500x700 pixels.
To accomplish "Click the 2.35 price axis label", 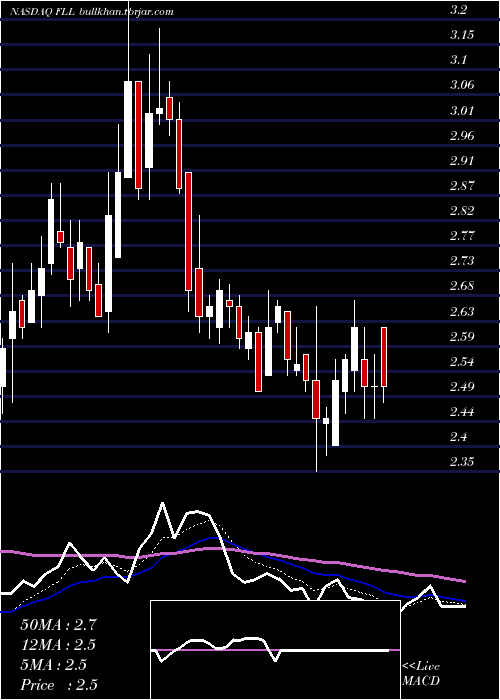I will (x=462, y=461).
